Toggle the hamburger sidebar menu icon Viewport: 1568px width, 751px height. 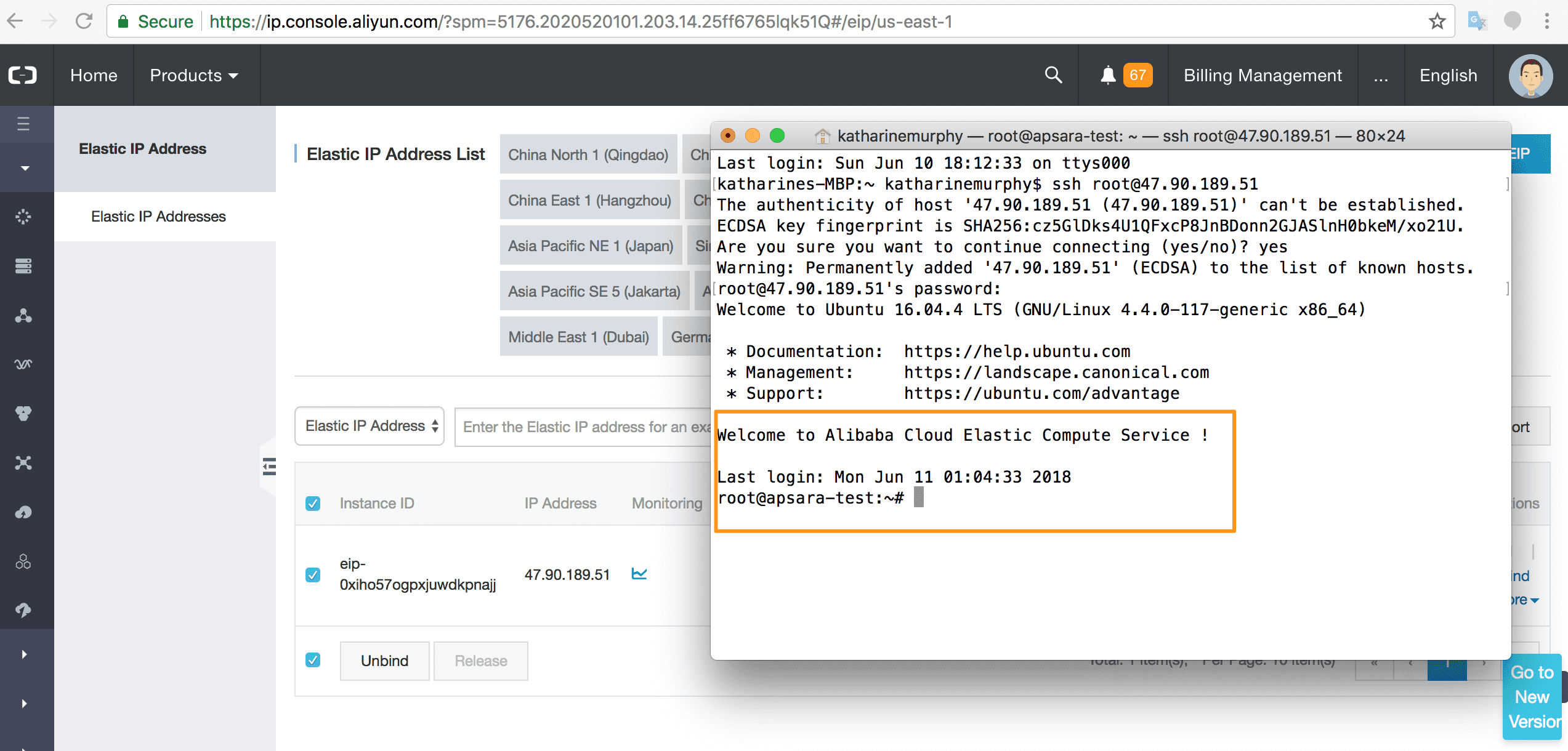[23, 124]
